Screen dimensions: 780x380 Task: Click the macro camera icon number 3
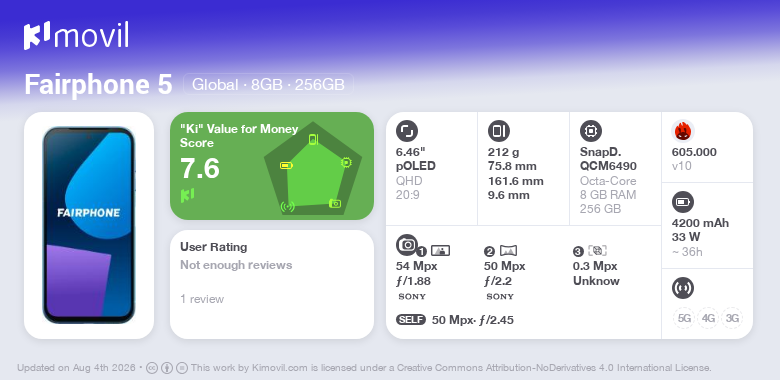[x=597, y=251]
